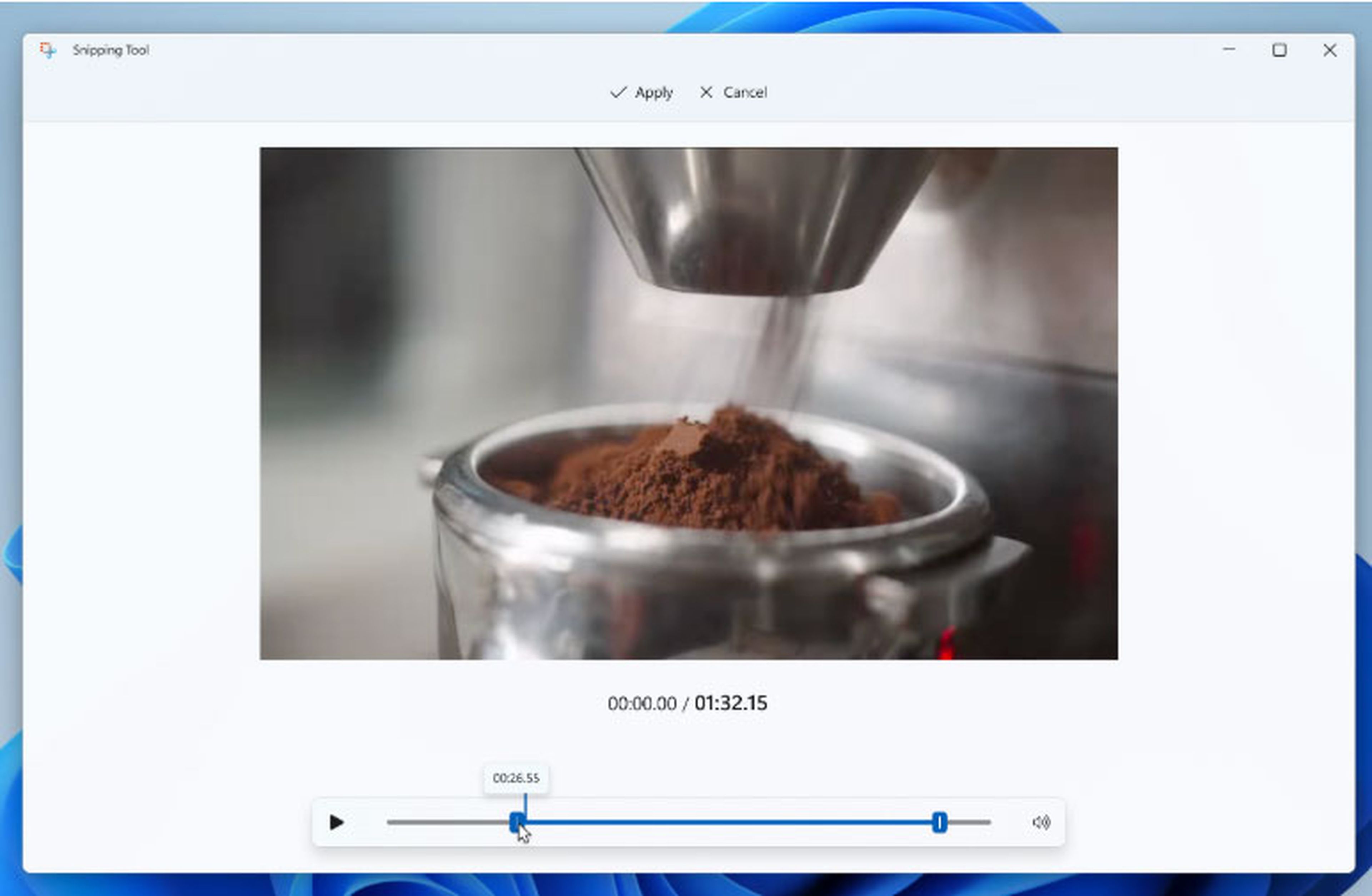Click the 00:26.55 tooltip label
Image resolution: width=1372 pixels, height=896 pixels.
[516, 778]
